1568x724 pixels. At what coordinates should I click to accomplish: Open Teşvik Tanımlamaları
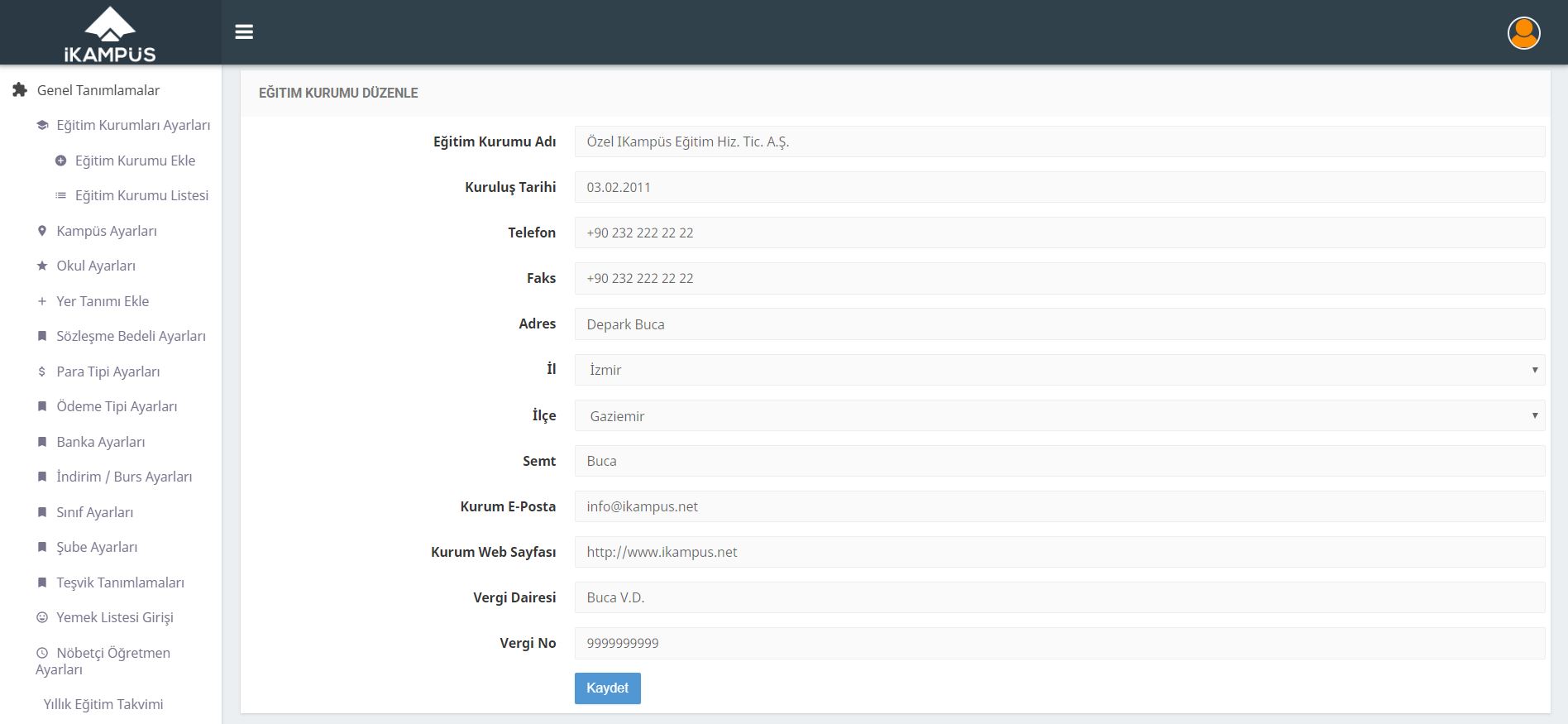coord(120,583)
